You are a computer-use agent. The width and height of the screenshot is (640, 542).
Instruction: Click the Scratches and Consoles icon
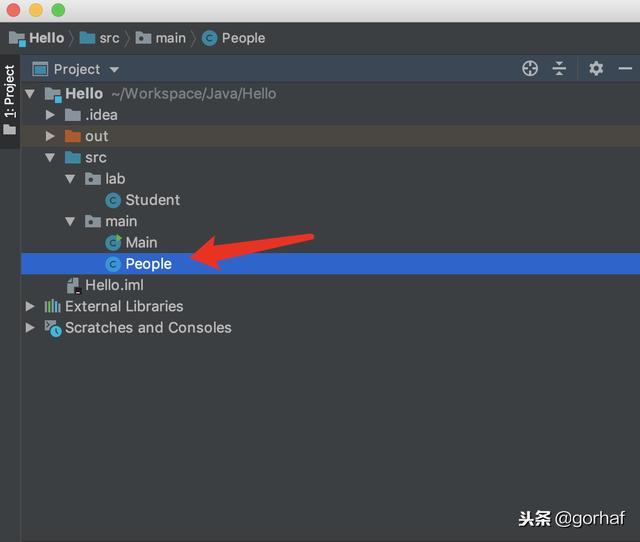click(53, 329)
